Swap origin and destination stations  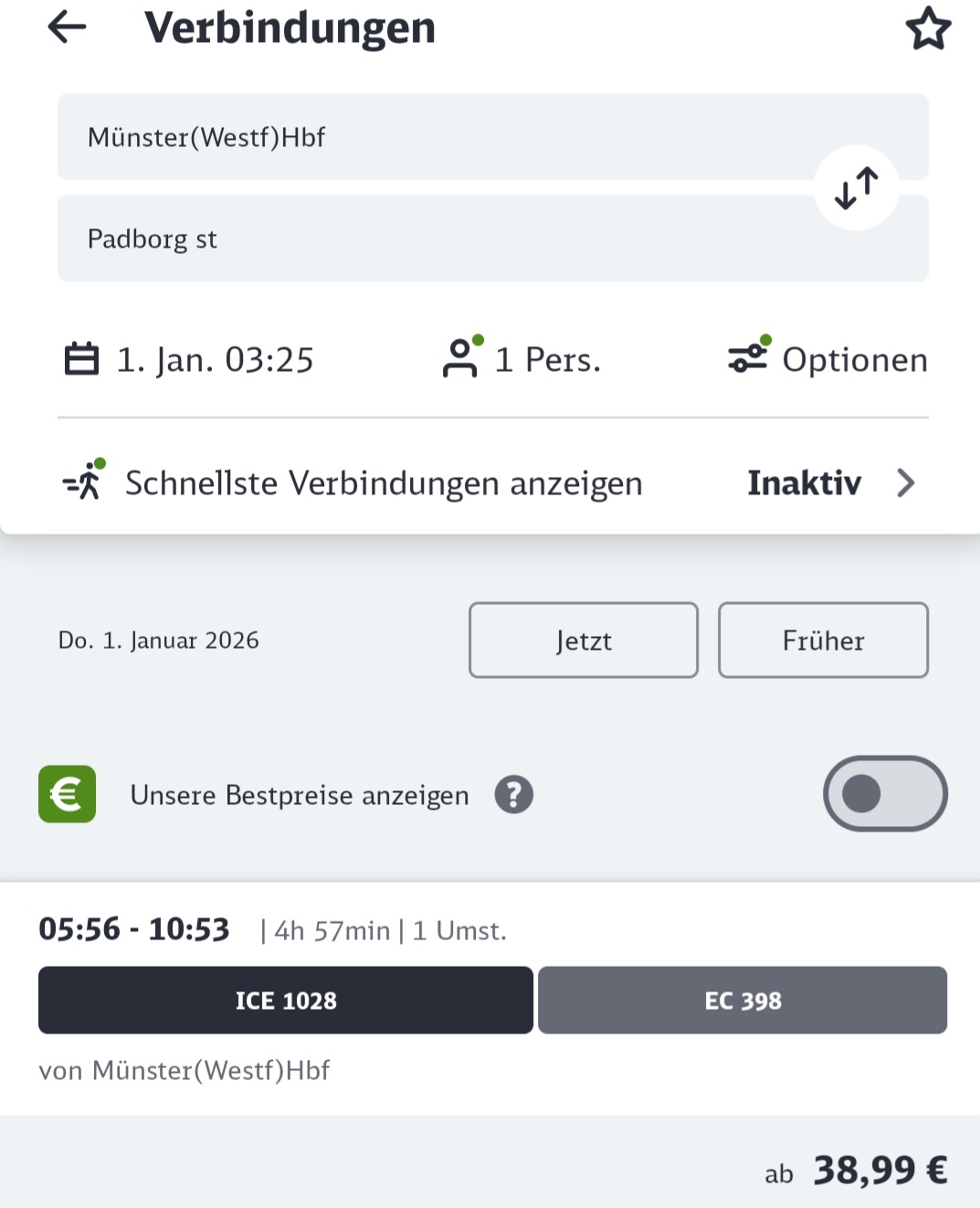pos(857,188)
